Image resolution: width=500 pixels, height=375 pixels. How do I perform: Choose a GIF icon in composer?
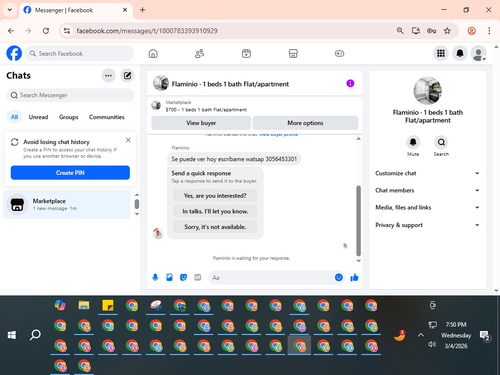coord(198,277)
